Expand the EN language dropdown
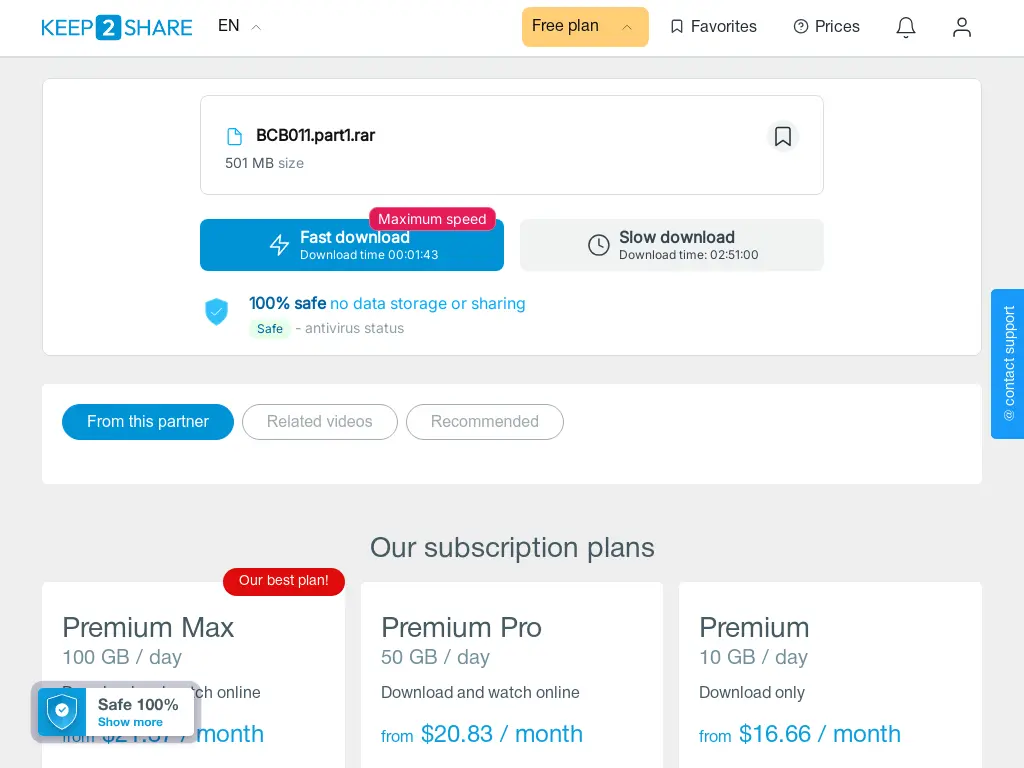1024x768 pixels. 239,26
